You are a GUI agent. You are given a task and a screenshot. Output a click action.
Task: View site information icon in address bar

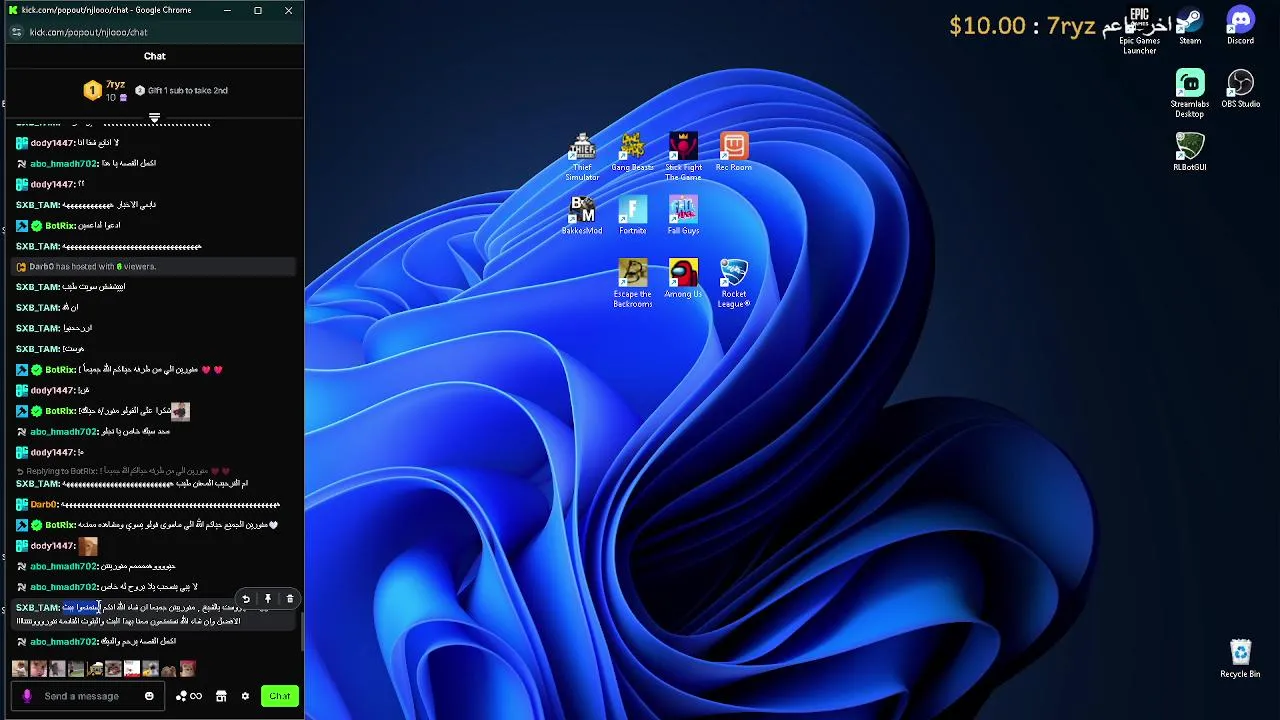16,32
